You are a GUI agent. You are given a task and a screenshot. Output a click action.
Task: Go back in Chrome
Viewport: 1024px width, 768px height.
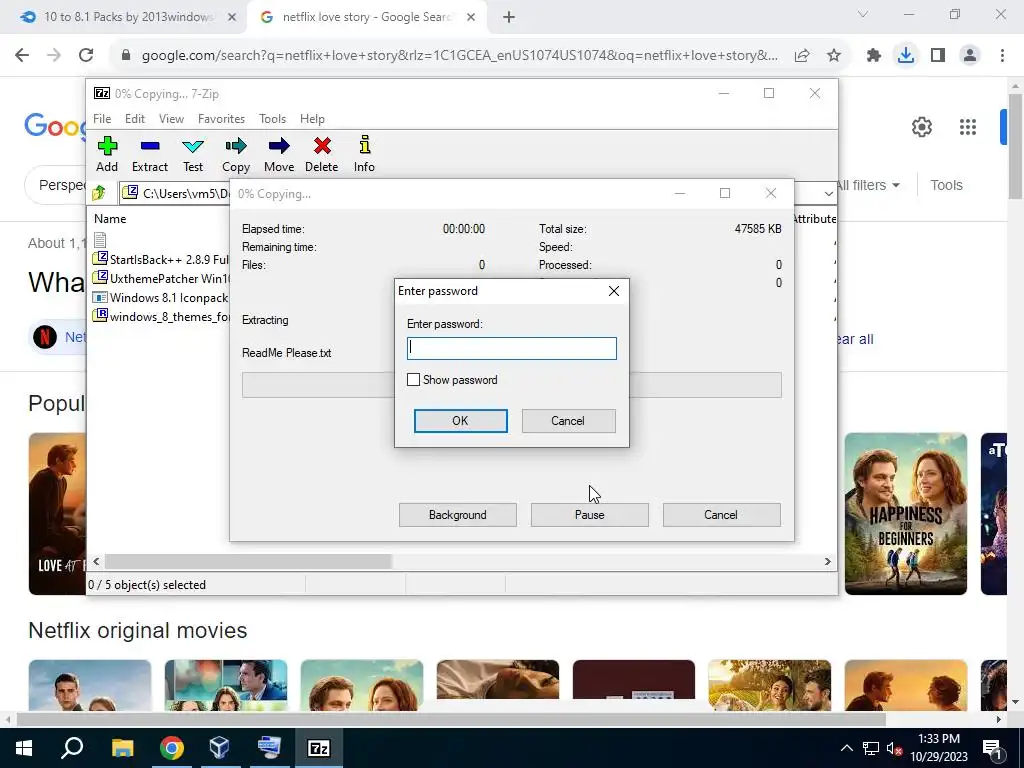(x=22, y=56)
